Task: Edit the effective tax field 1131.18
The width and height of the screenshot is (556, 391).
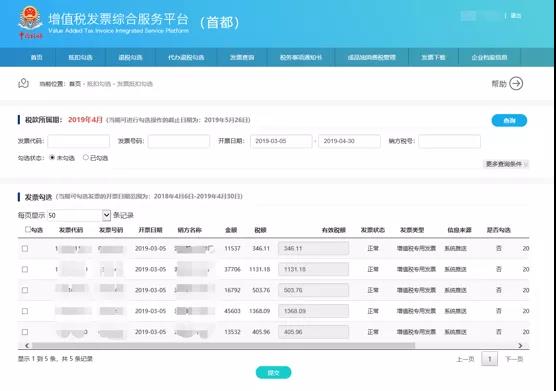Action: tap(313, 269)
